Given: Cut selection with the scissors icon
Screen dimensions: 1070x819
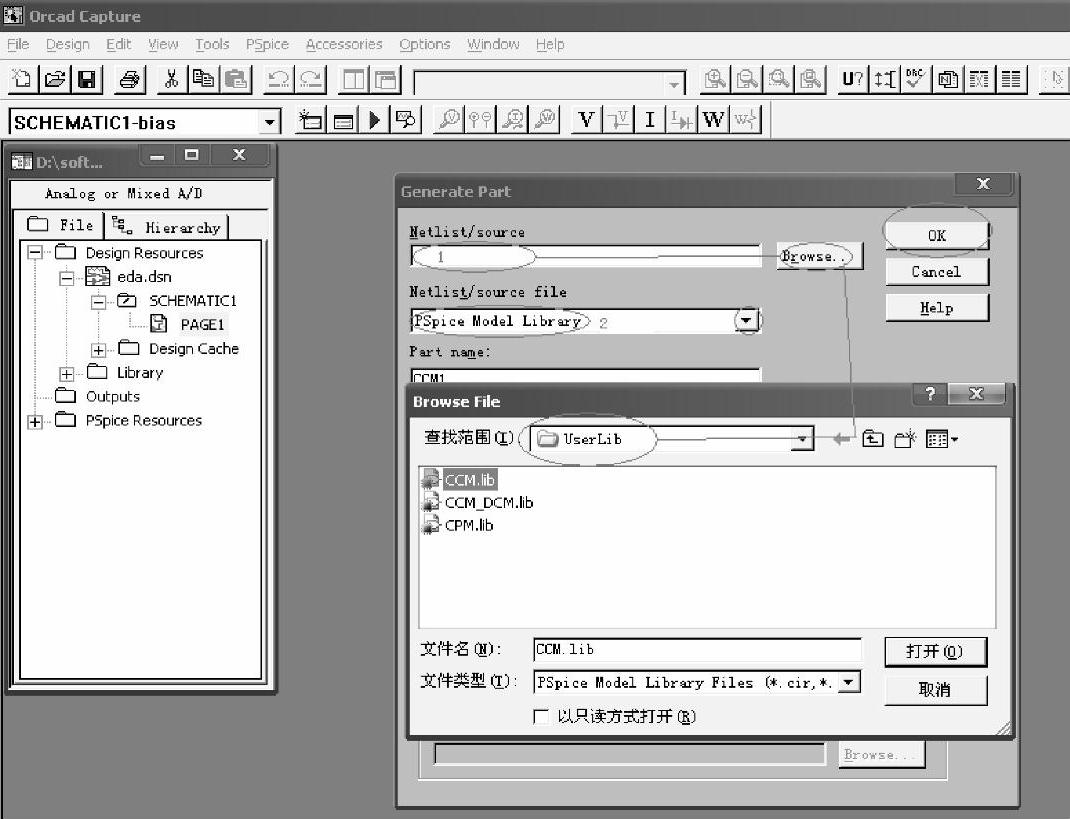Looking at the screenshot, I should click(x=171, y=80).
